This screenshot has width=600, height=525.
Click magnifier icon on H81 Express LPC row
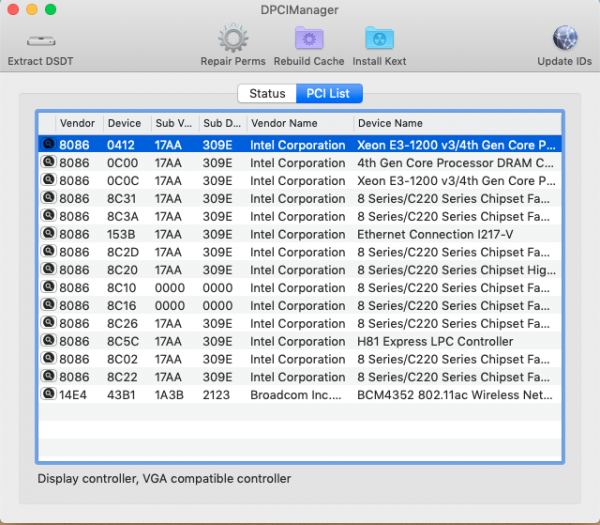(47, 341)
